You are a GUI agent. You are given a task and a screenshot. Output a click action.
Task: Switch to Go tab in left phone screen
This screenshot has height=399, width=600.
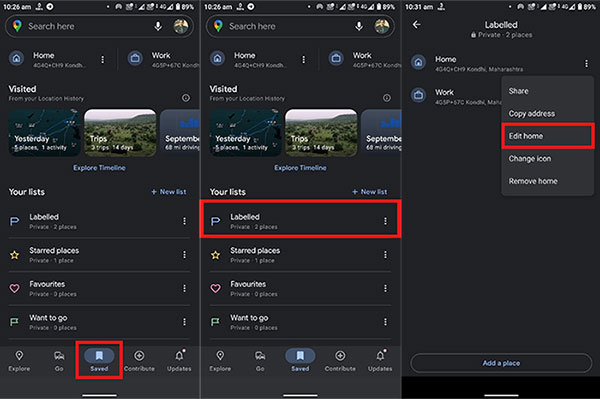click(59, 361)
